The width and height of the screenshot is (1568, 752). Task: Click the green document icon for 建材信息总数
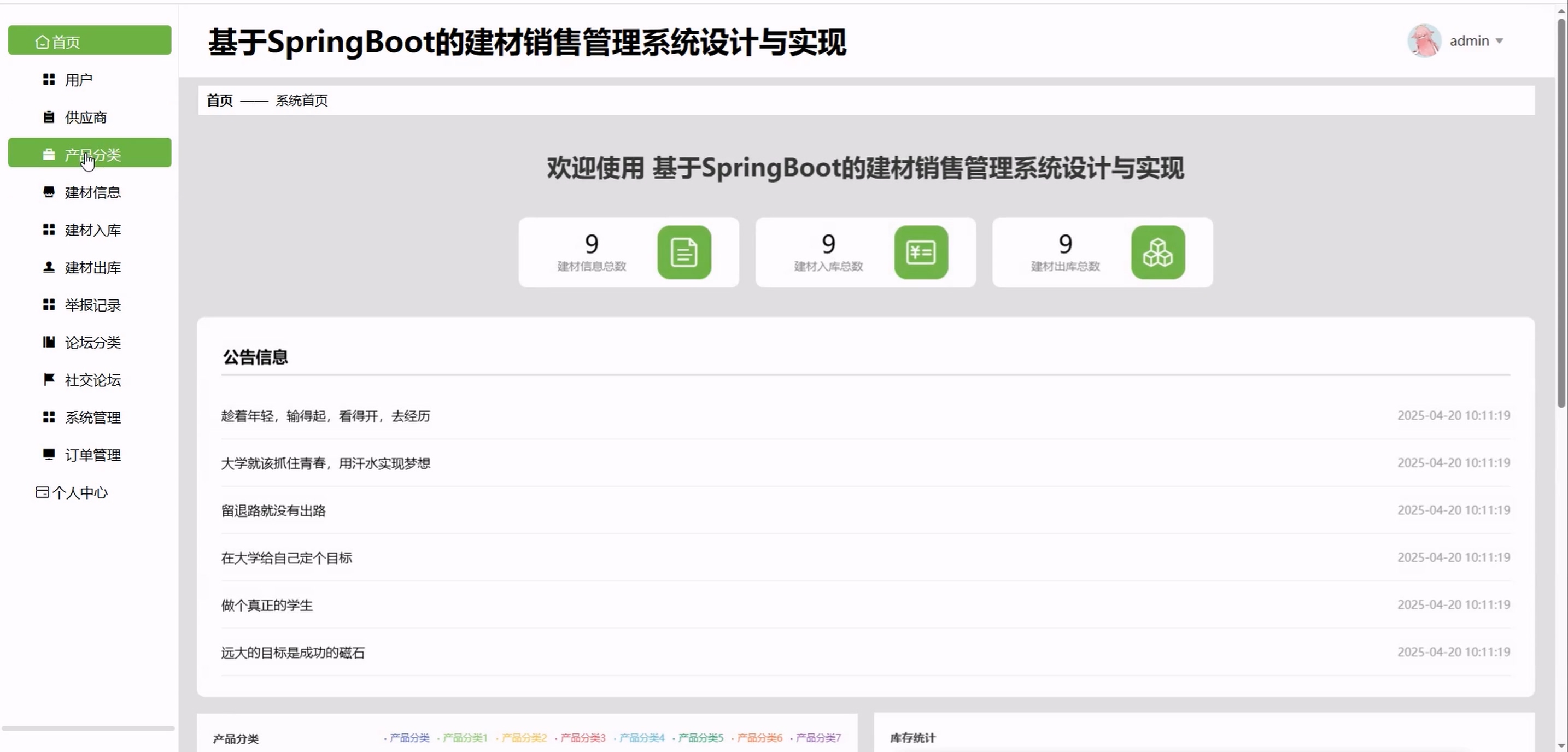683,252
